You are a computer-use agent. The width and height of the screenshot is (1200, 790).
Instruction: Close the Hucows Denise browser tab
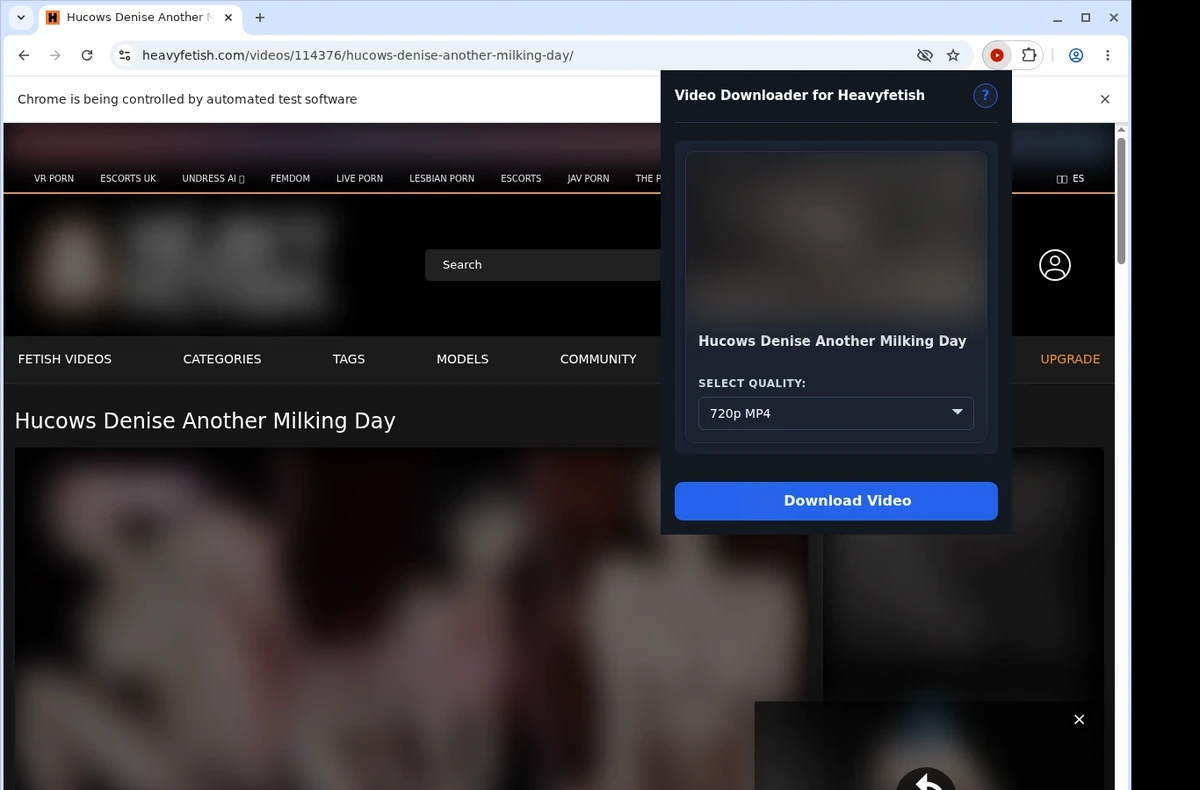[227, 17]
